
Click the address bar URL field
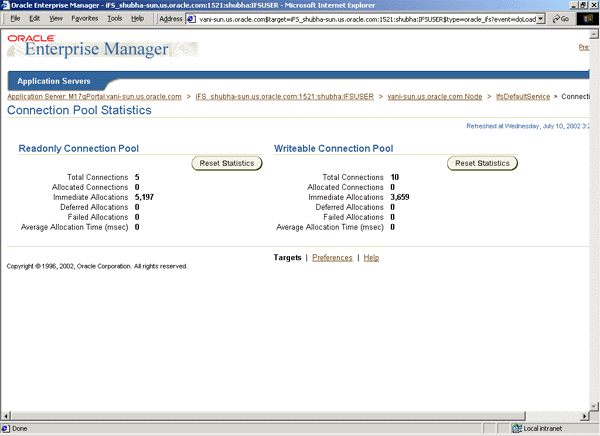(x=367, y=19)
